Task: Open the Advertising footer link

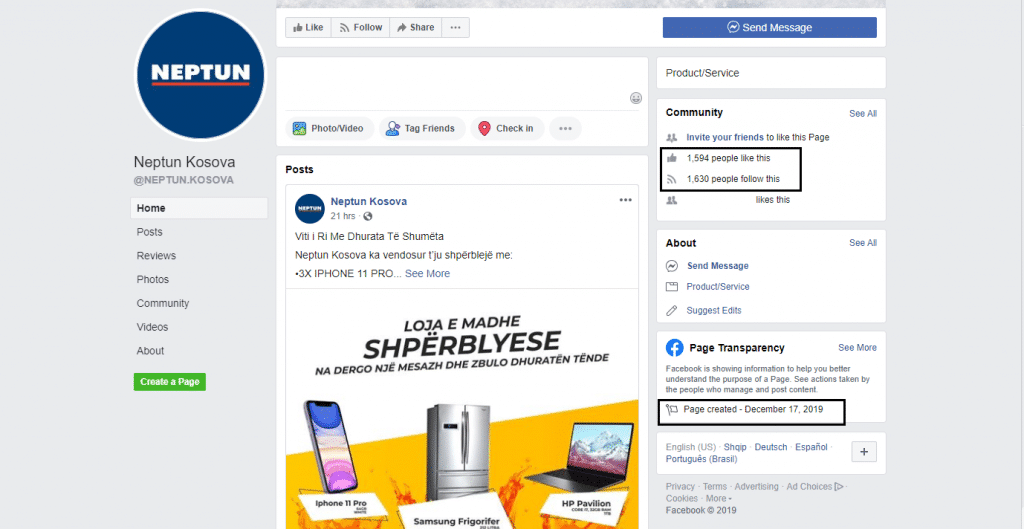Action: [756, 487]
